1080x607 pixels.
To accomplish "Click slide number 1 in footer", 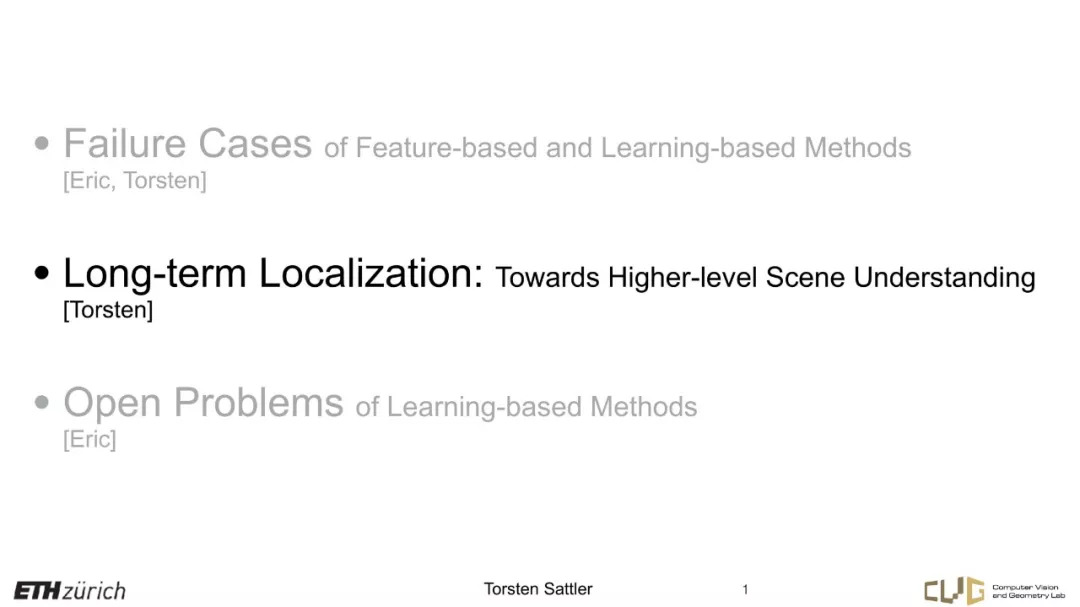I will click(745, 590).
